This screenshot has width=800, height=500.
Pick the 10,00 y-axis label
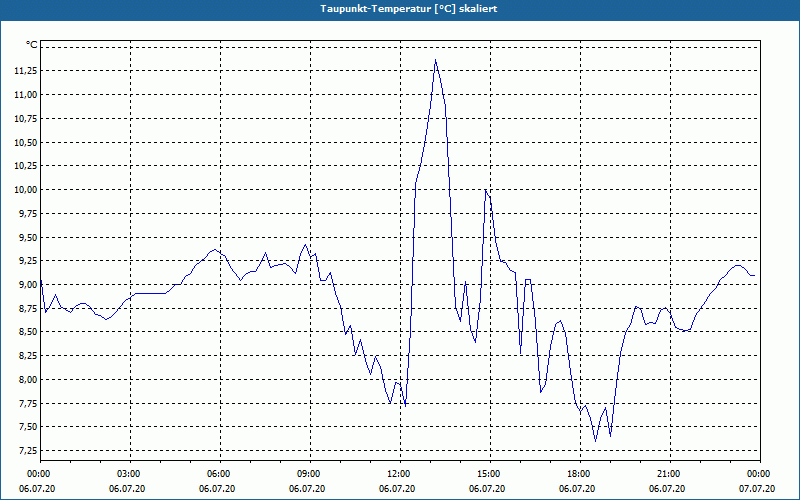pyautogui.click(x=26, y=190)
